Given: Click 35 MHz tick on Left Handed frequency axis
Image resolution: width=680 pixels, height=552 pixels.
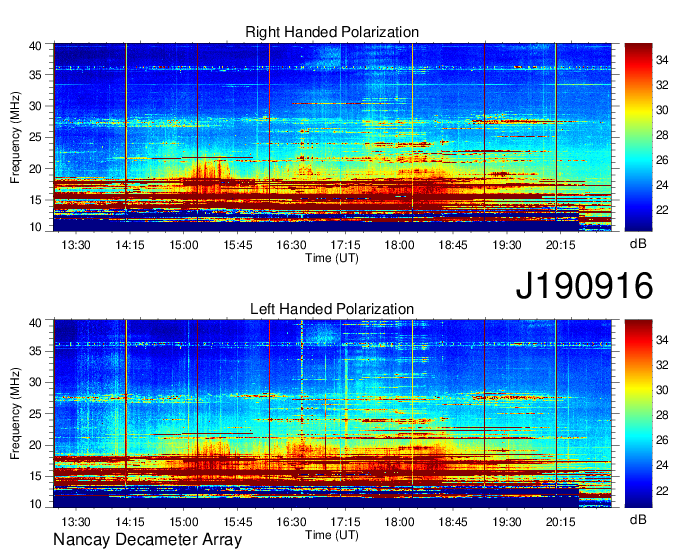Looking at the screenshot, I should tap(35, 351).
